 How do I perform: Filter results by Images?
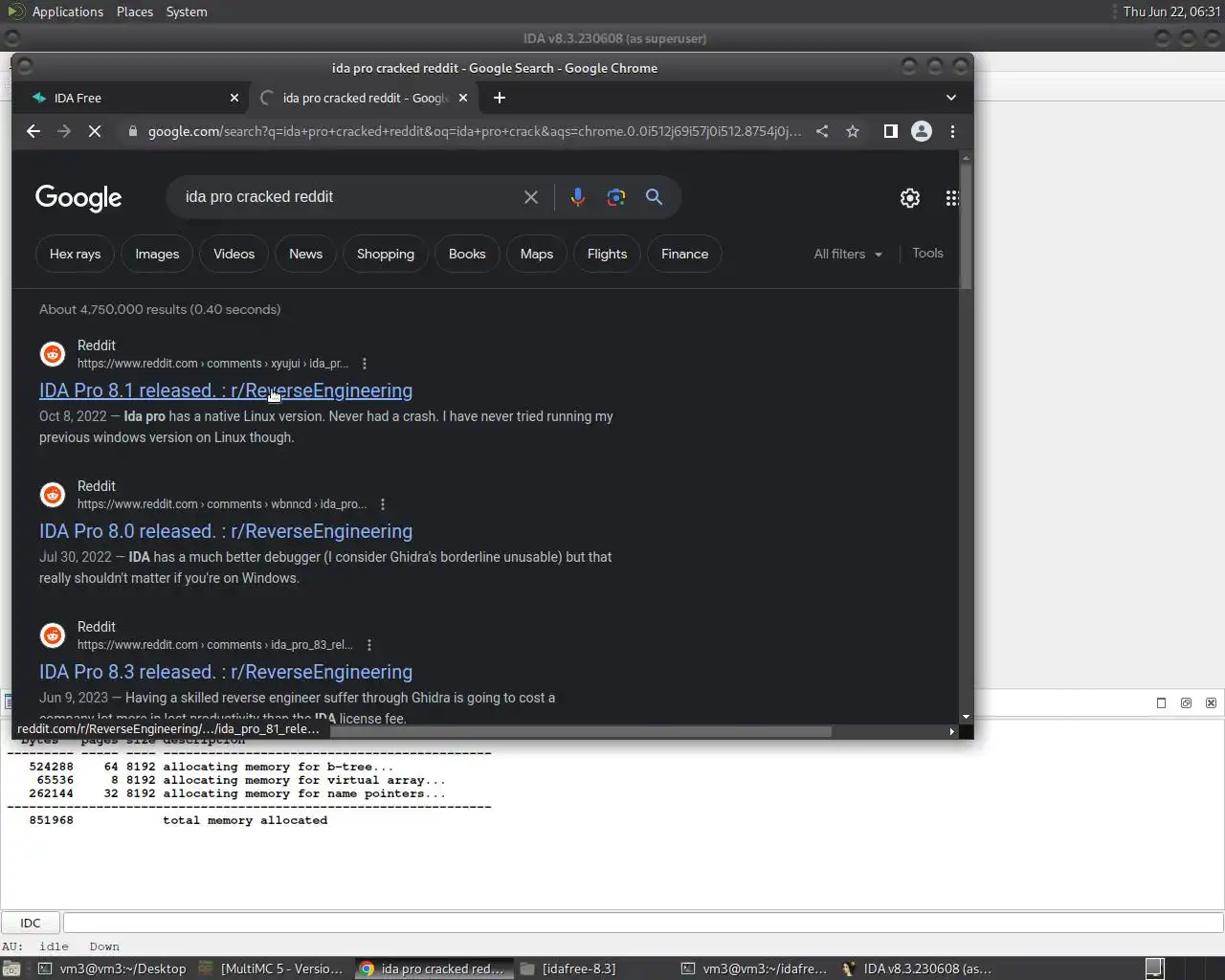tap(157, 254)
